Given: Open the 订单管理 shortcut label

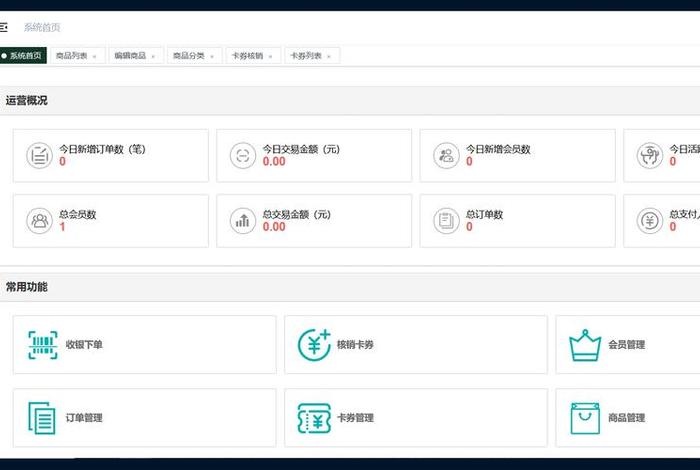Looking at the screenshot, I should point(84,418).
